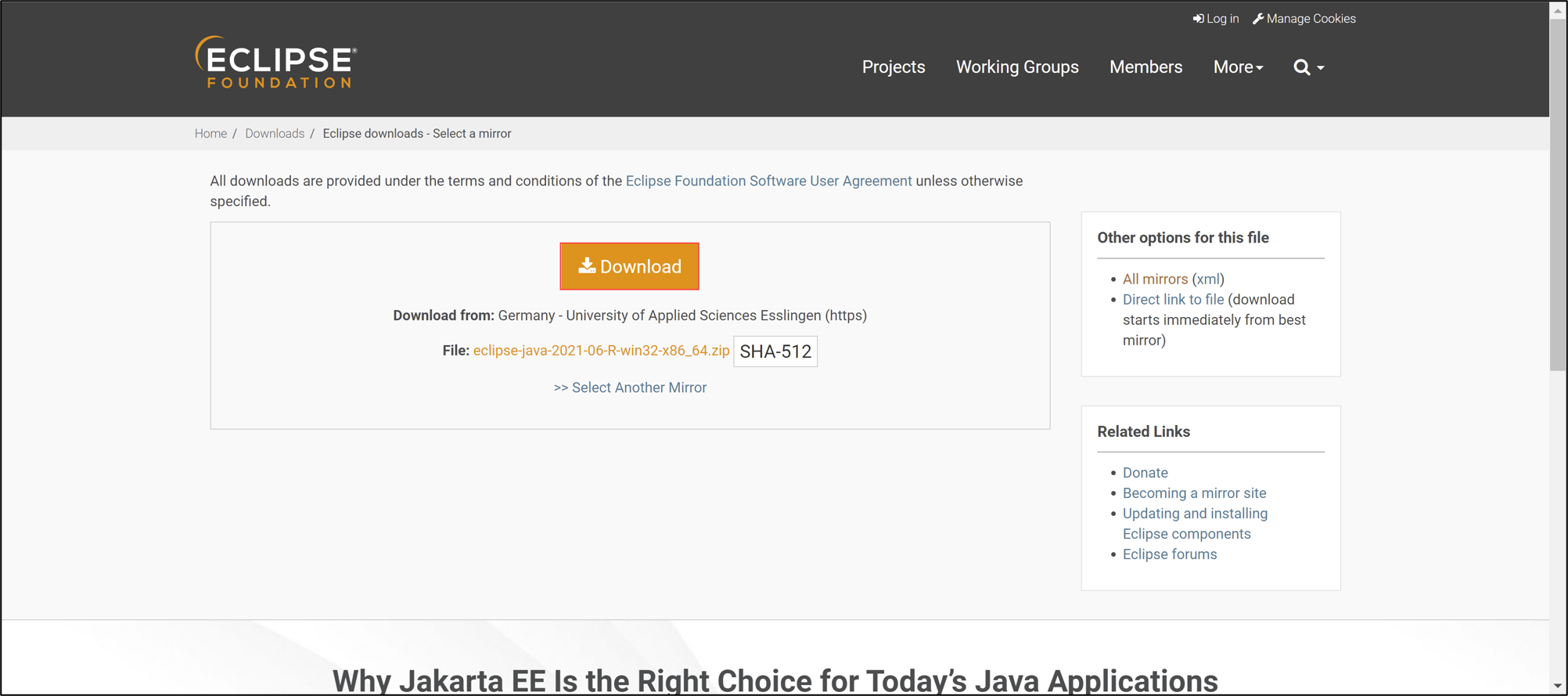The image size is (1568, 696).
Task: Open Manage Cookies
Action: [1304, 19]
